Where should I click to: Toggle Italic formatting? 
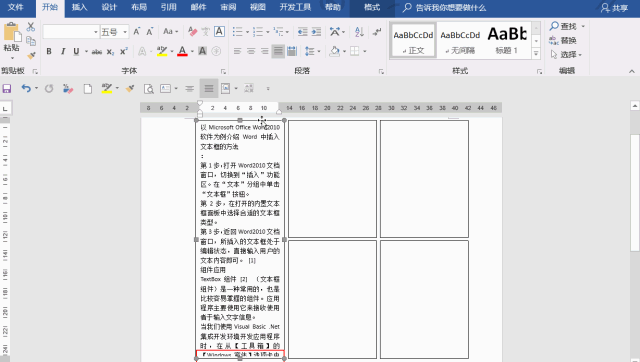63,51
